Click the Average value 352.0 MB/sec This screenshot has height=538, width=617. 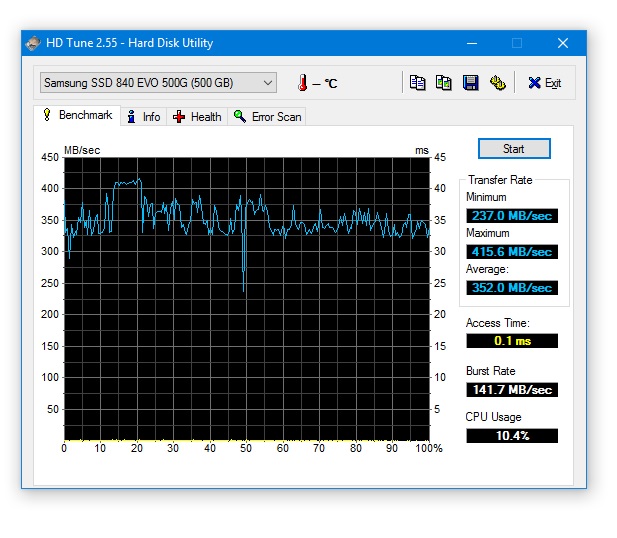coord(512,288)
